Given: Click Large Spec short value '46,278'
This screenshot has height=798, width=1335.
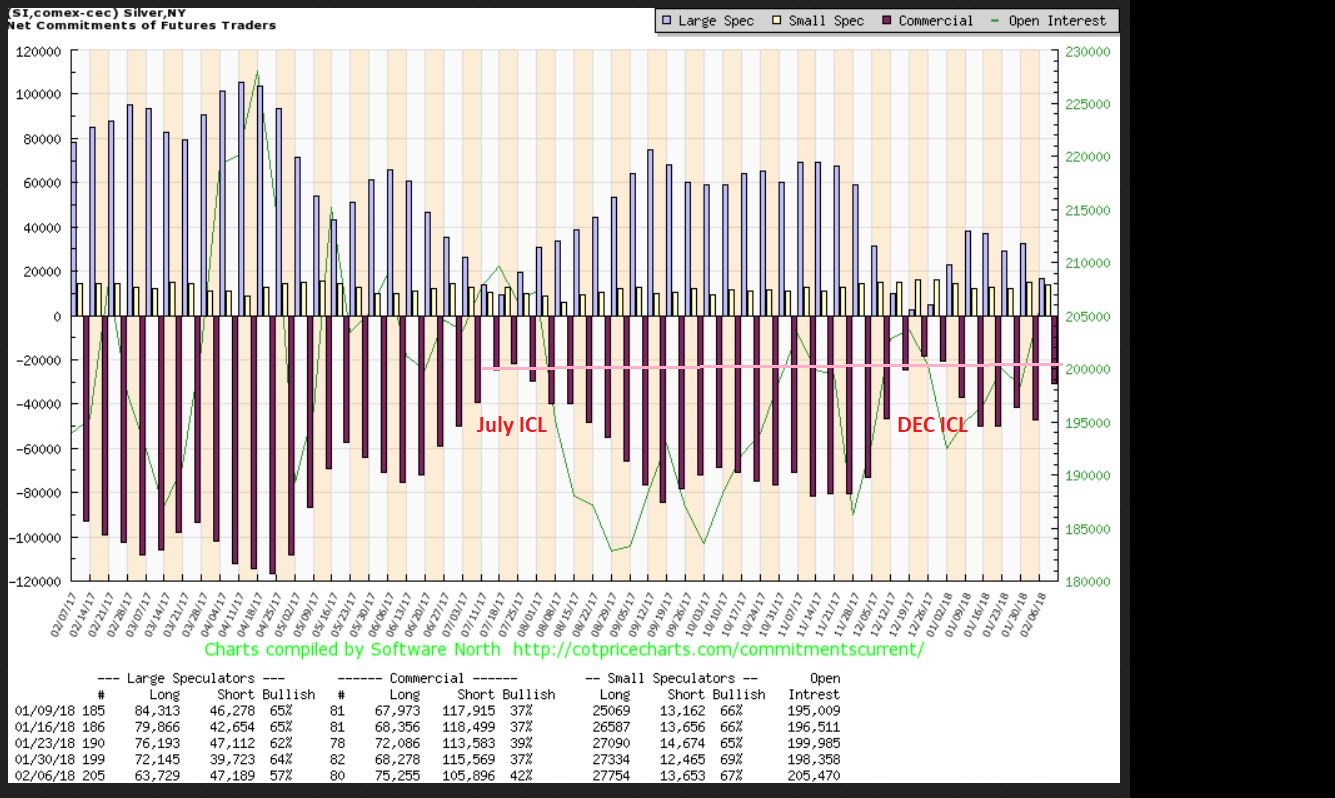Looking at the screenshot, I should pyautogui.click(x=234, y=710).
